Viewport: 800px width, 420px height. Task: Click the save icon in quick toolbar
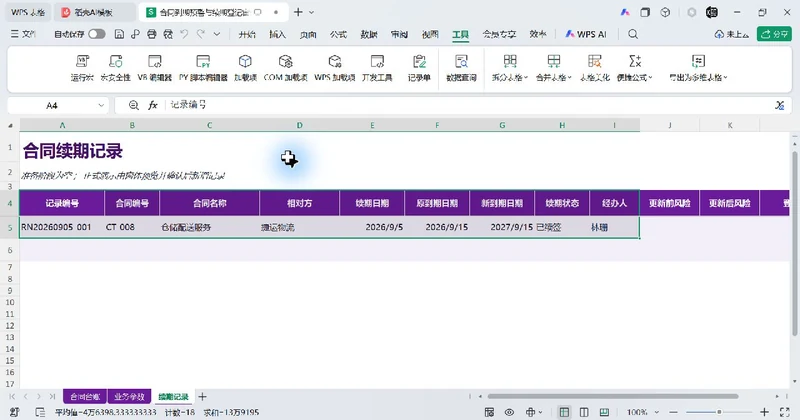pos(119,34)
